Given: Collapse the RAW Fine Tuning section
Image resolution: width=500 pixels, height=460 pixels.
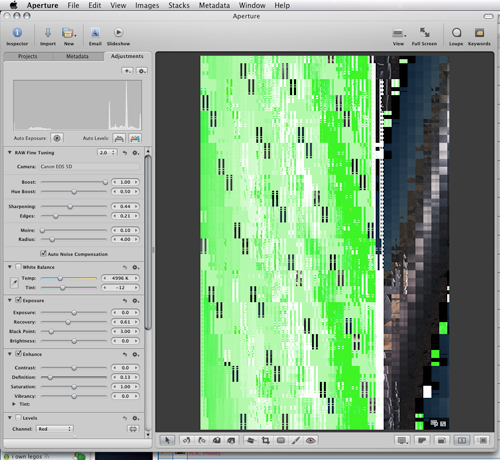Looking at the screenshot, I should [x=10, y=152].
